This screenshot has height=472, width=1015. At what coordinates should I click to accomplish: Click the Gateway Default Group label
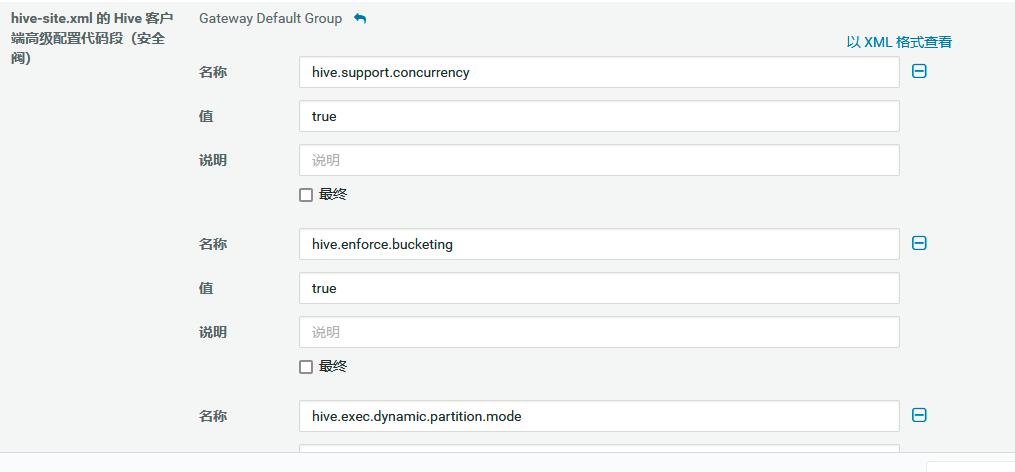pos(270,19)
